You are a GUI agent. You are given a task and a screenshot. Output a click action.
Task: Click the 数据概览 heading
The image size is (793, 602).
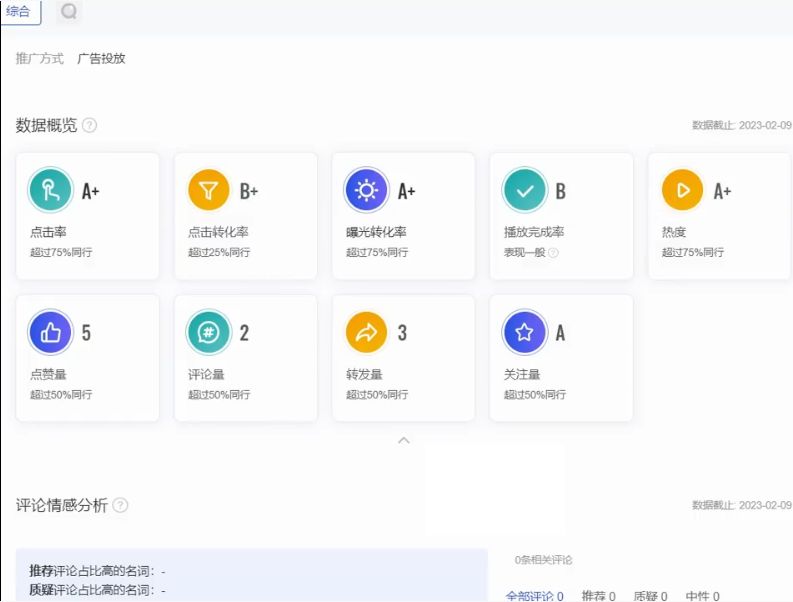[x=46, y=125]
